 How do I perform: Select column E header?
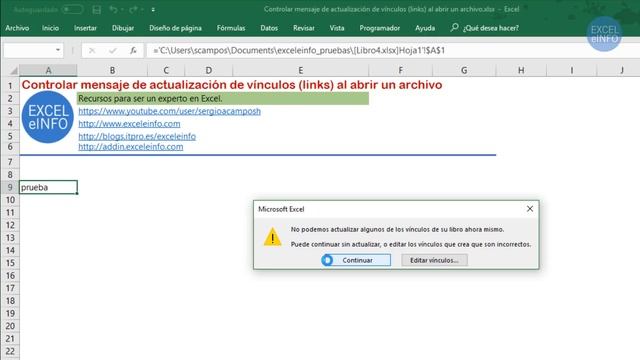point(300,70)
